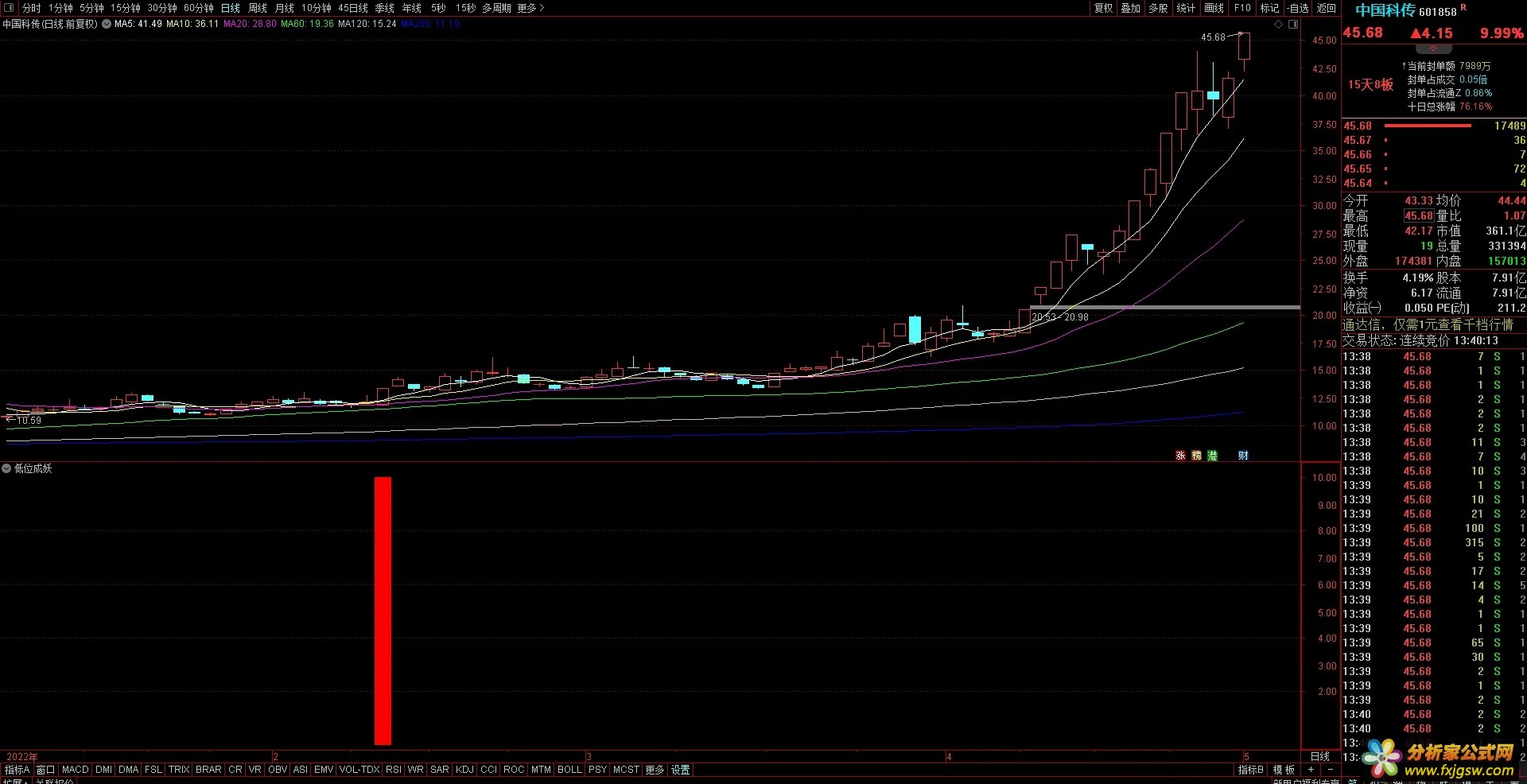Click the 15天8板 limit-up streak label
Image resolution: width=1527 pixels, height=784 pixels.
click(1370, 85)
